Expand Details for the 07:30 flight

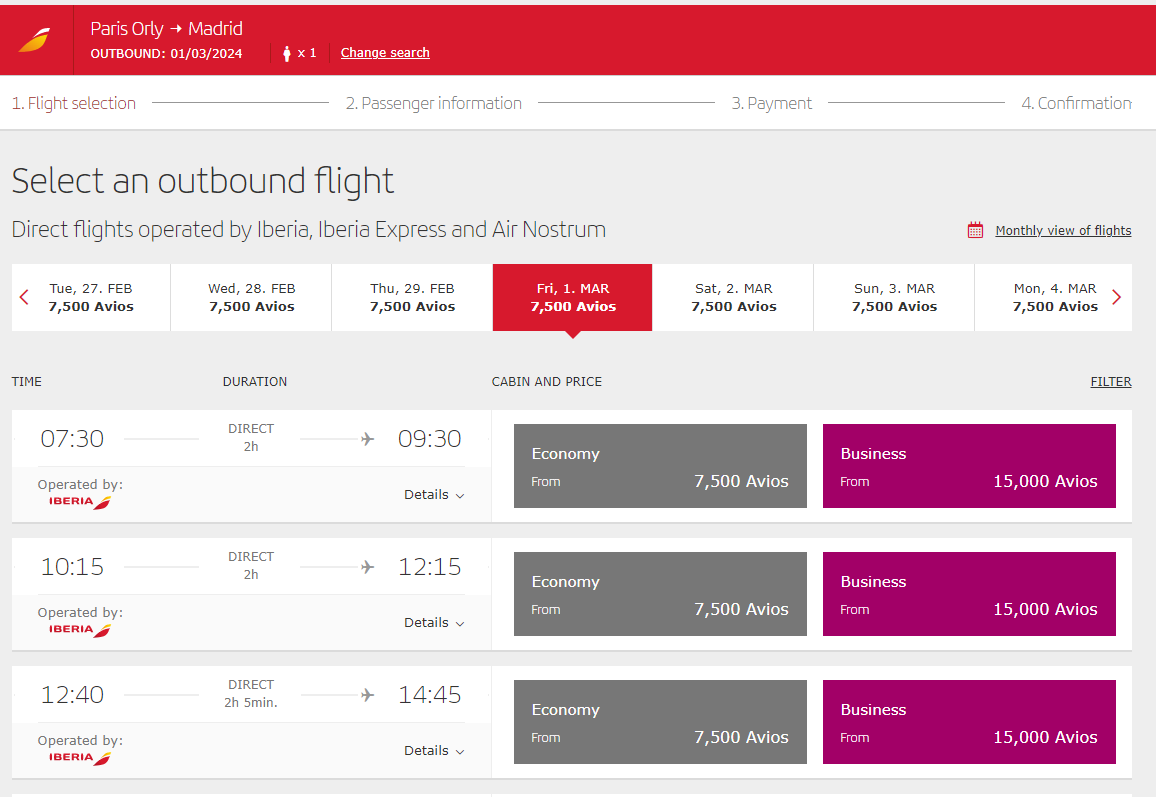[434, 495]
